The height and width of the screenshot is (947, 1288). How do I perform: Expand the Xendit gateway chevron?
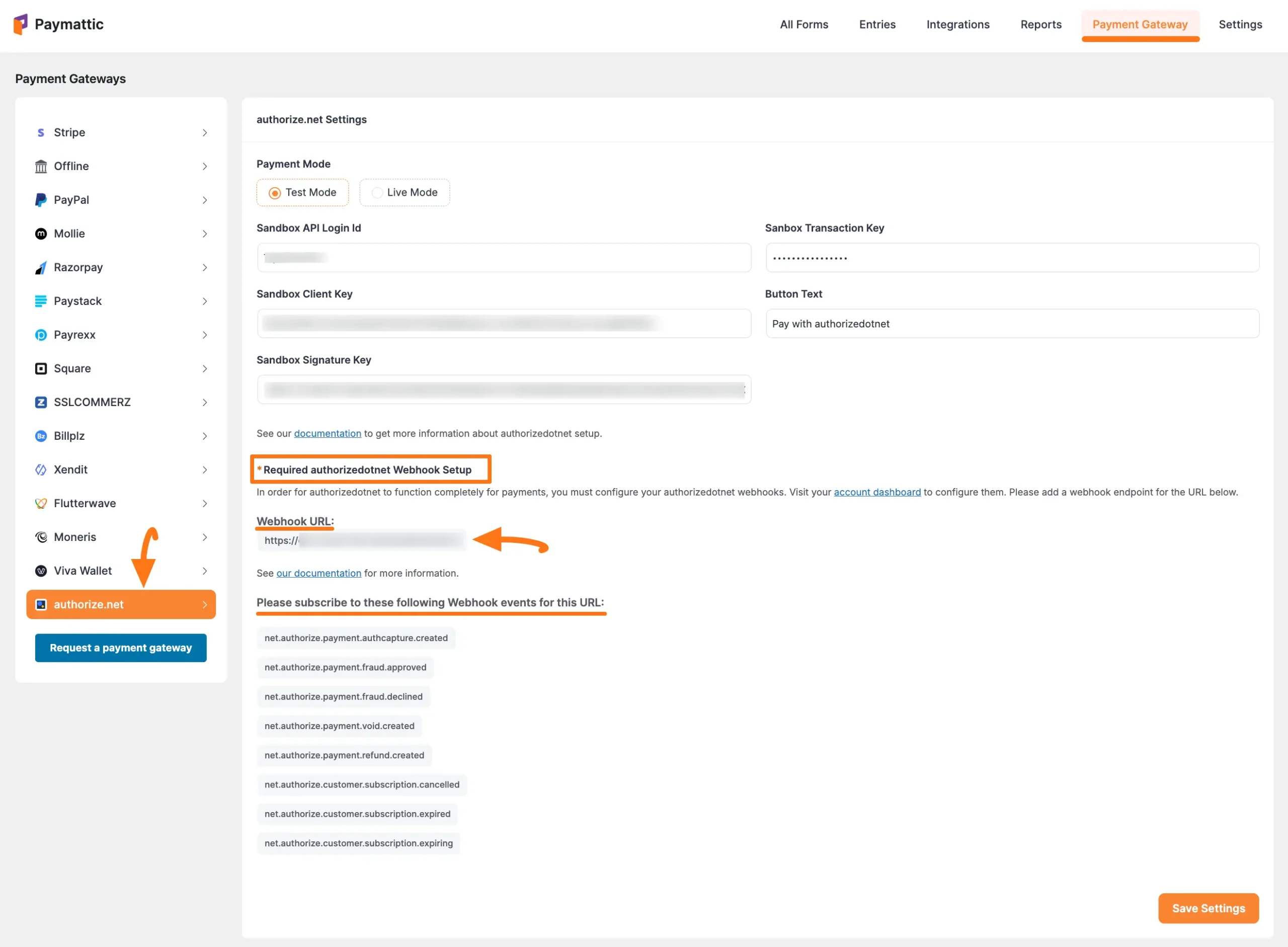coord(205,469)
